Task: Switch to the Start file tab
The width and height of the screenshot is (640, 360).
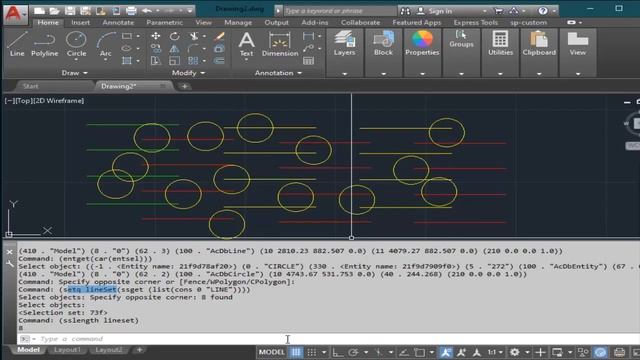Action: pyautogui.click(x=31, y=86)
